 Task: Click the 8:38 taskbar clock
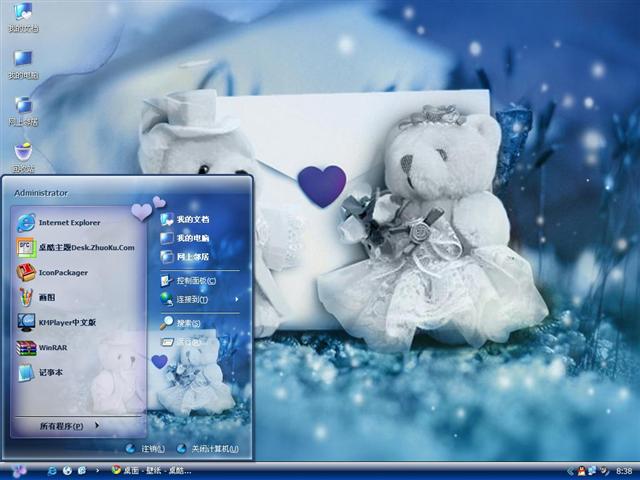click(624, 471)
